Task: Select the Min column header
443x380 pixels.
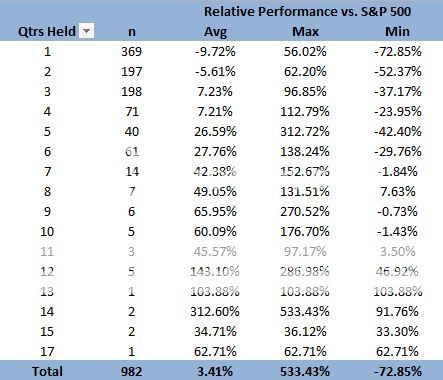Action: click(397, 31)
